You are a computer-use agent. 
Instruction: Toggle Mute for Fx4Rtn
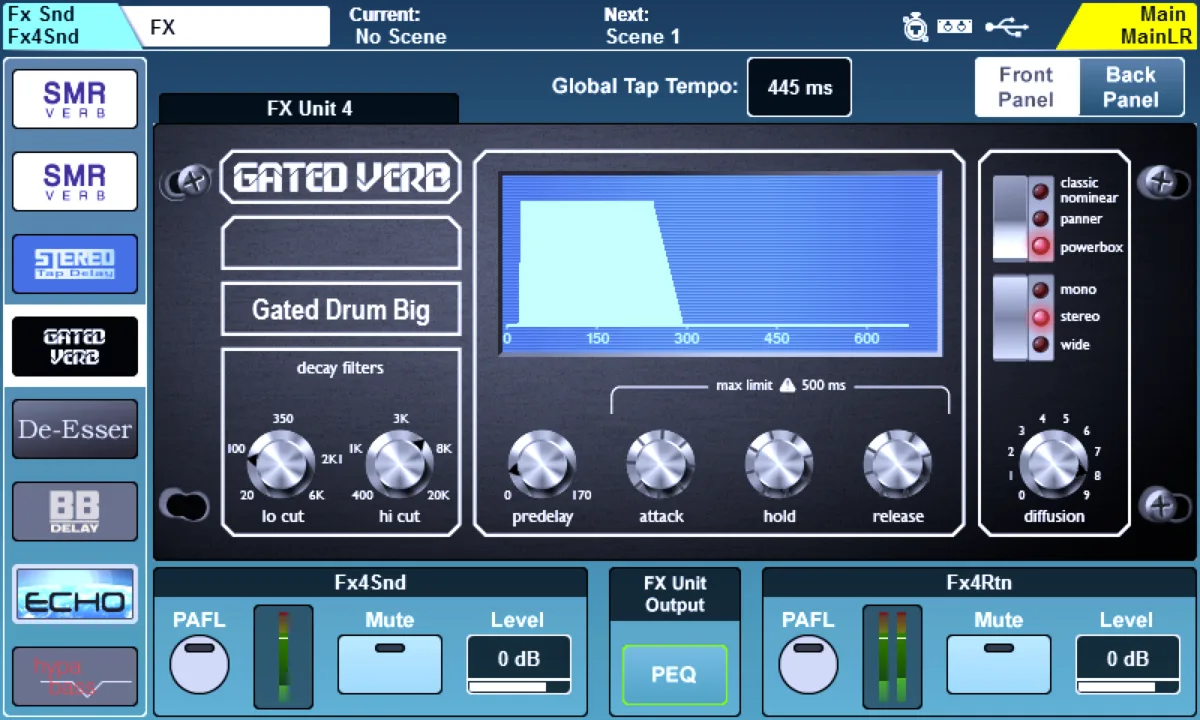[x=998, y=664]
